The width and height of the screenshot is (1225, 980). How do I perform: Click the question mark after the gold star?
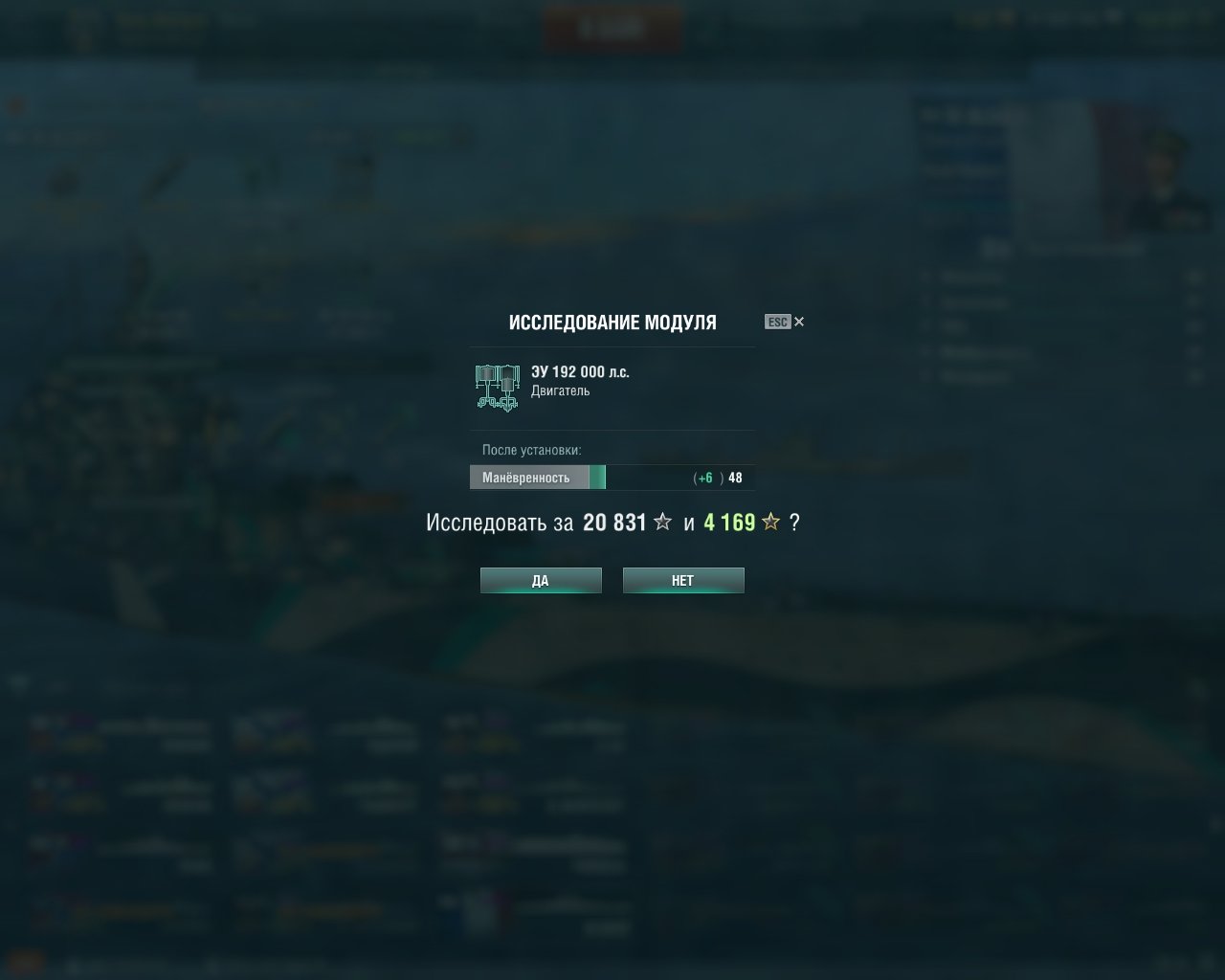coord(794,523)
